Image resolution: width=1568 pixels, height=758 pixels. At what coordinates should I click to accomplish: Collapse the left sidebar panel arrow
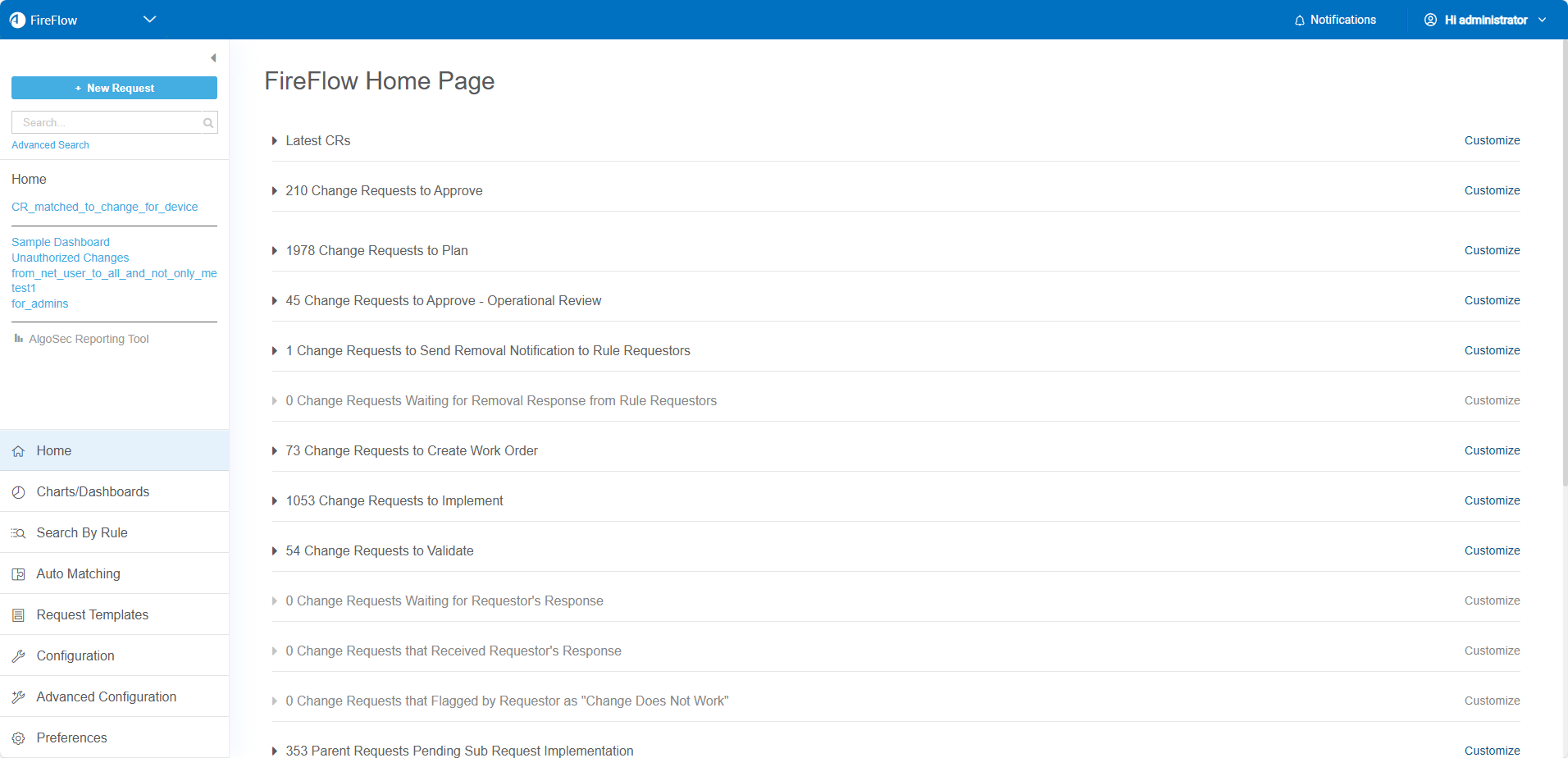(213, 58)
